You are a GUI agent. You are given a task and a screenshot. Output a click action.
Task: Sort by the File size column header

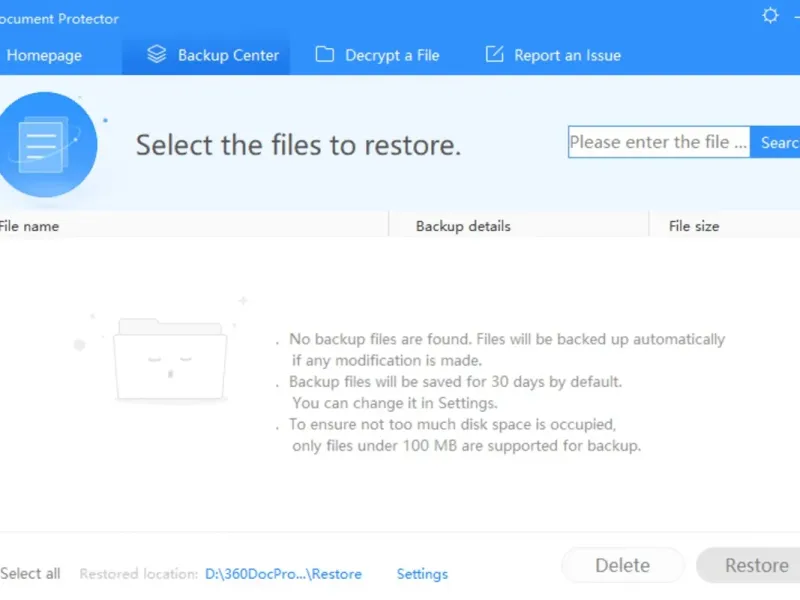point(694,226)
